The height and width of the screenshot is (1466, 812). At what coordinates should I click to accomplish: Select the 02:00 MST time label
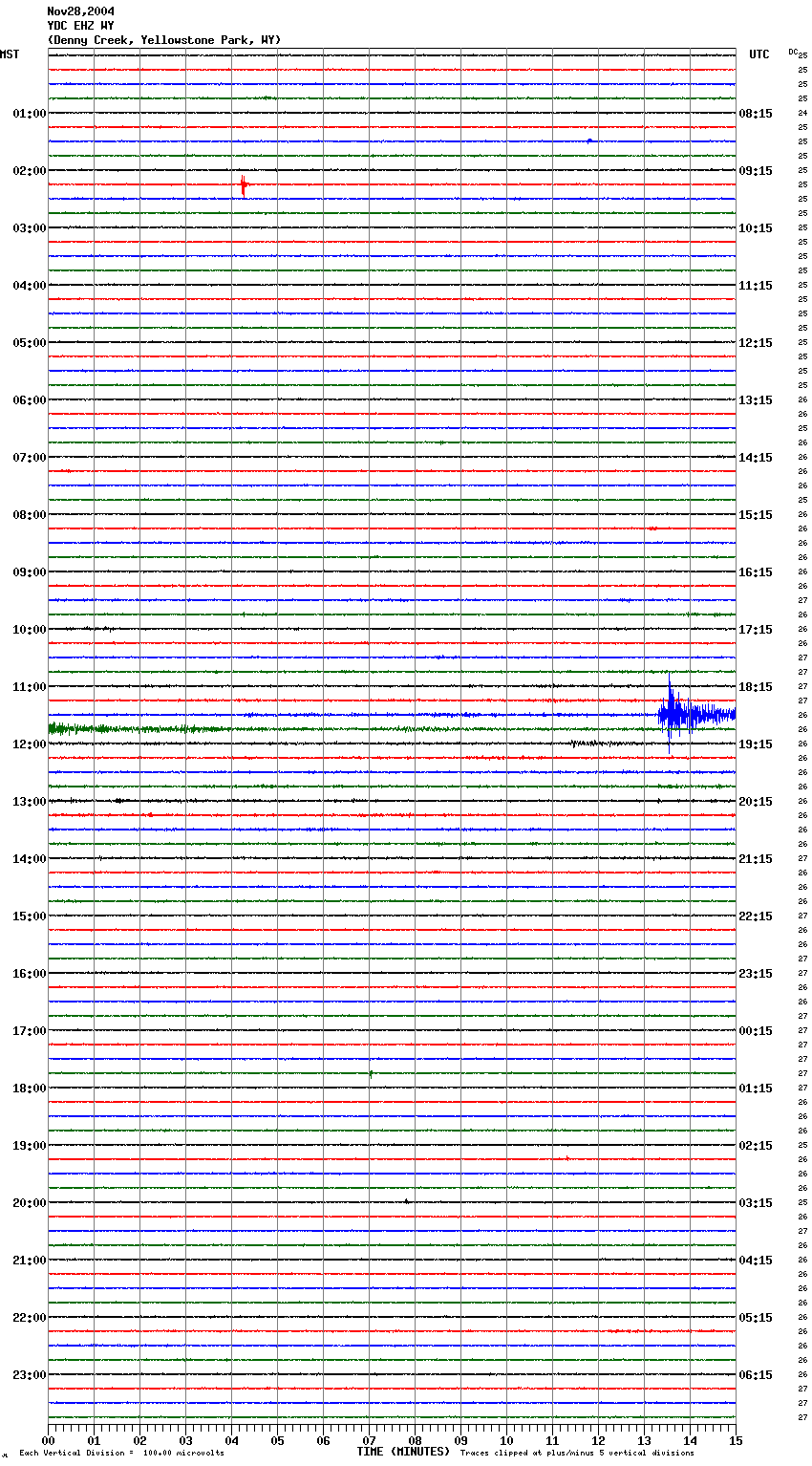[x=30, y=171]
